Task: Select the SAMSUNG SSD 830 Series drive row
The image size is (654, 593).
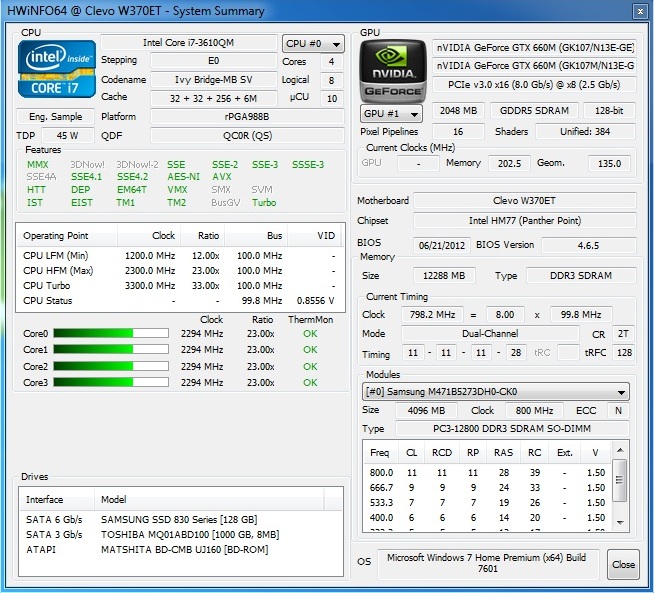Action: (181, 520)
